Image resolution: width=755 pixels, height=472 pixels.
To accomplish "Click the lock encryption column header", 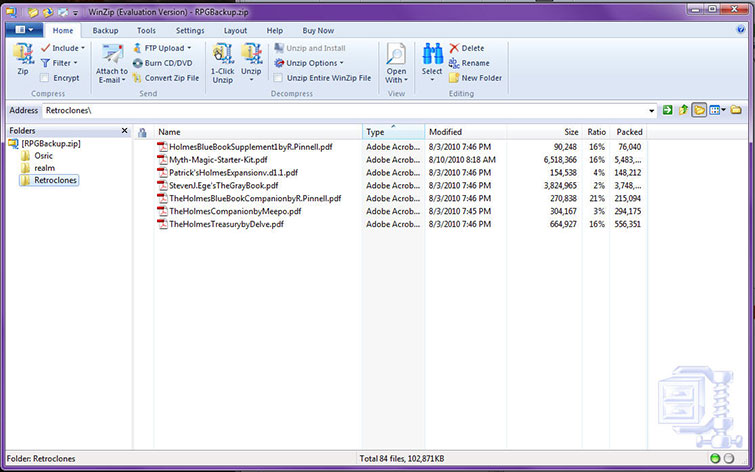I will [143, 132].
